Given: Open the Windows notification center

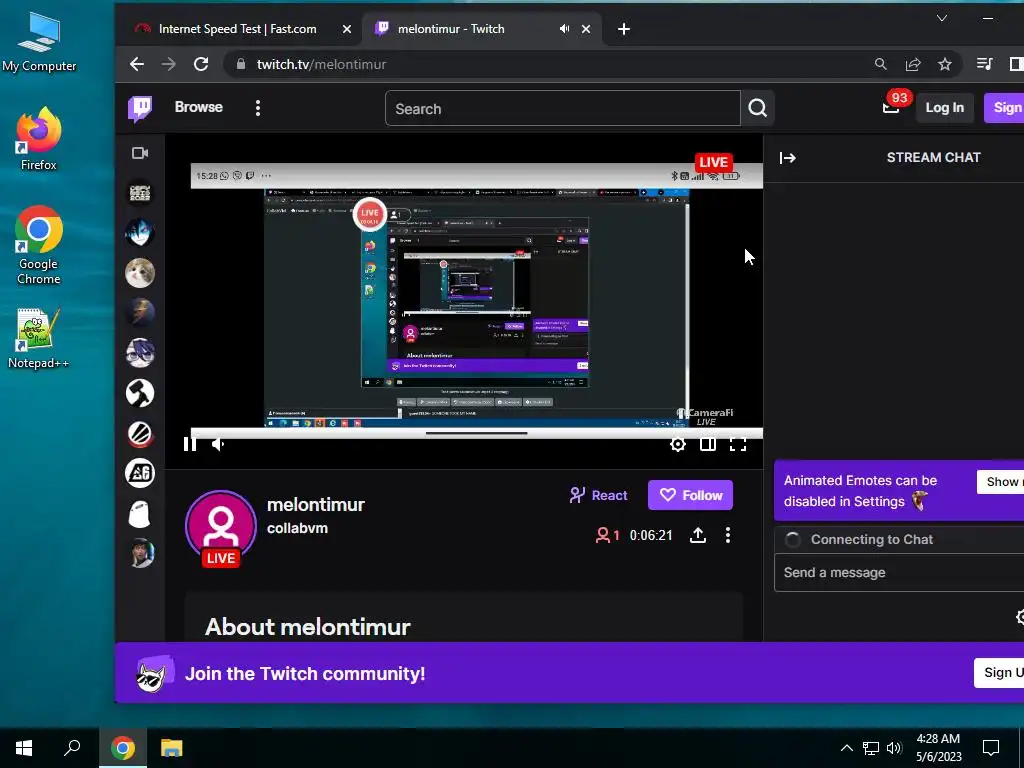Looking at the screenshot, I should click(x=991, y=748).
